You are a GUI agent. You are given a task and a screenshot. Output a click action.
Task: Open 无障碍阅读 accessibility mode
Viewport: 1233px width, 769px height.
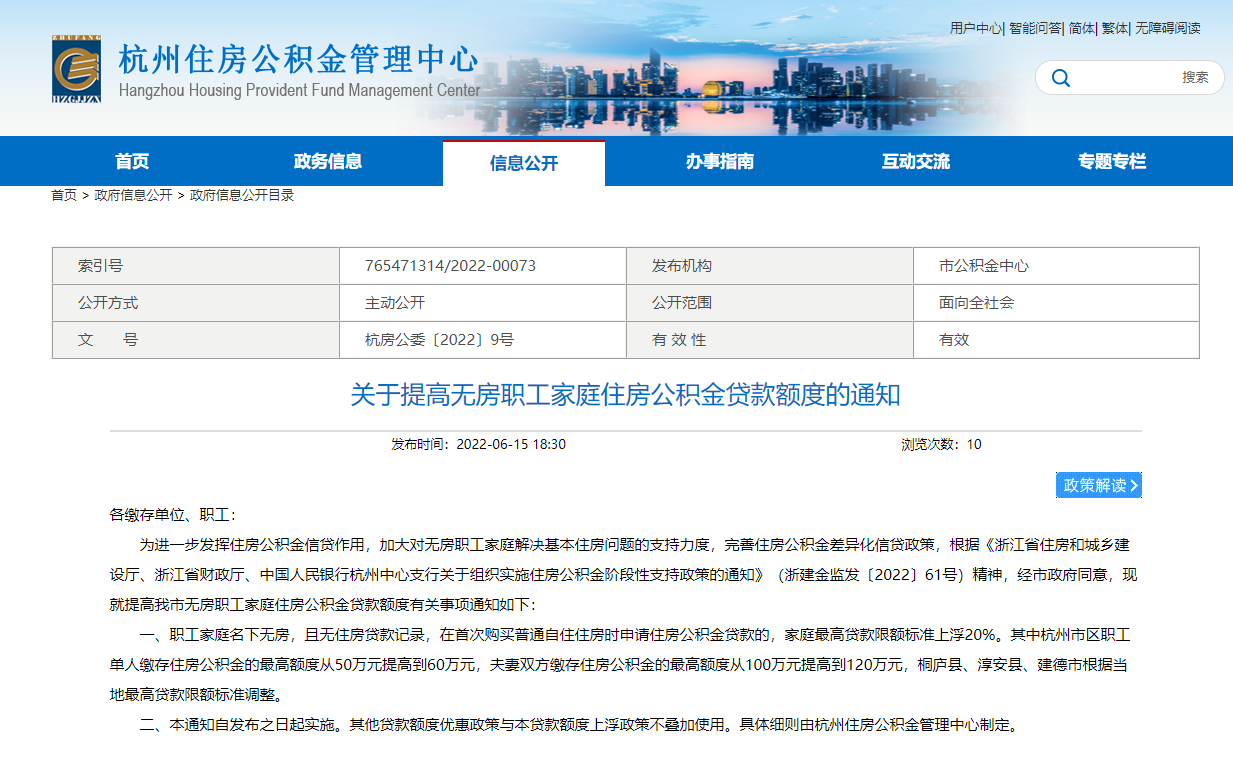[x=1168, y=28]
